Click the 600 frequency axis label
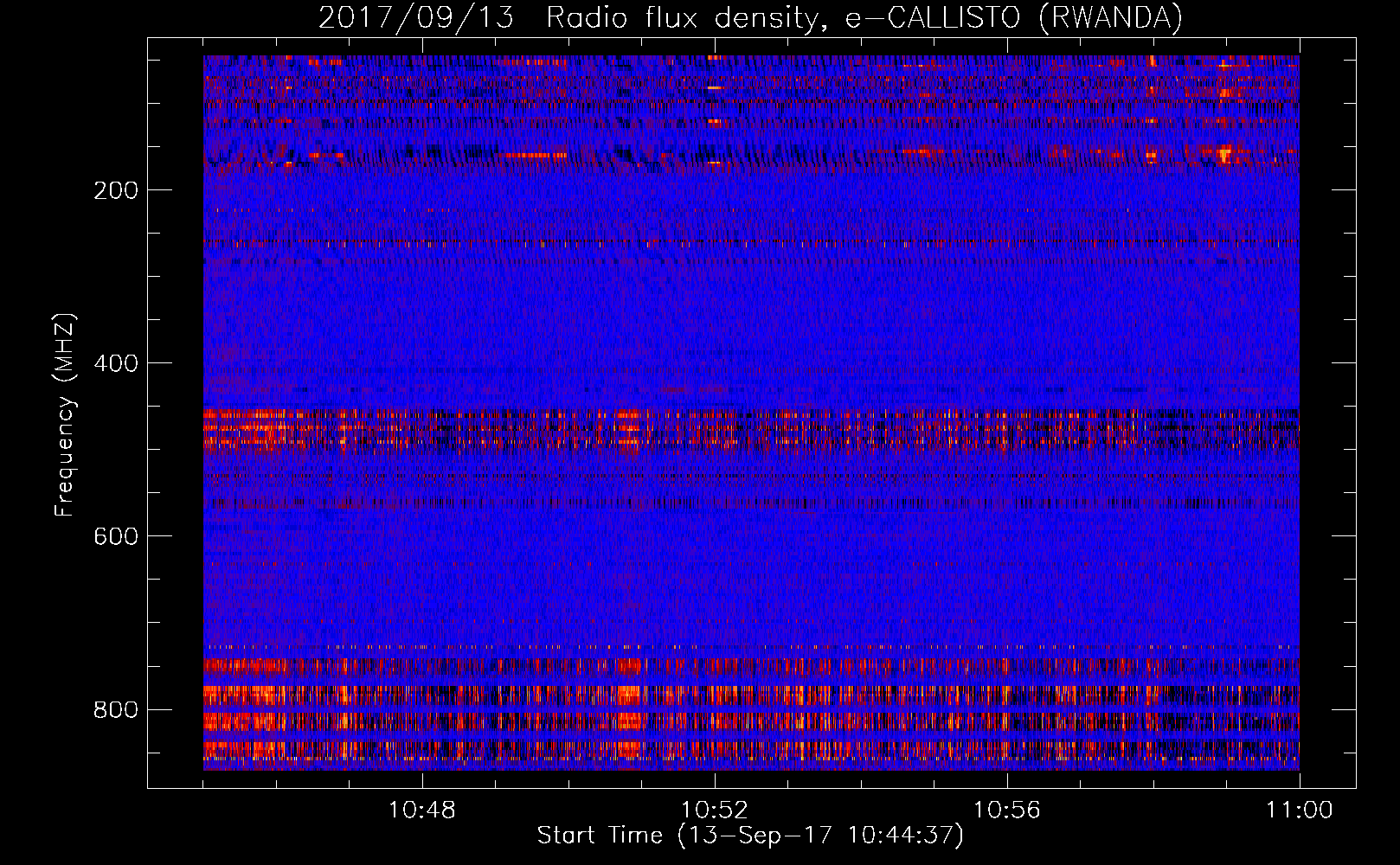 point(115,536)
